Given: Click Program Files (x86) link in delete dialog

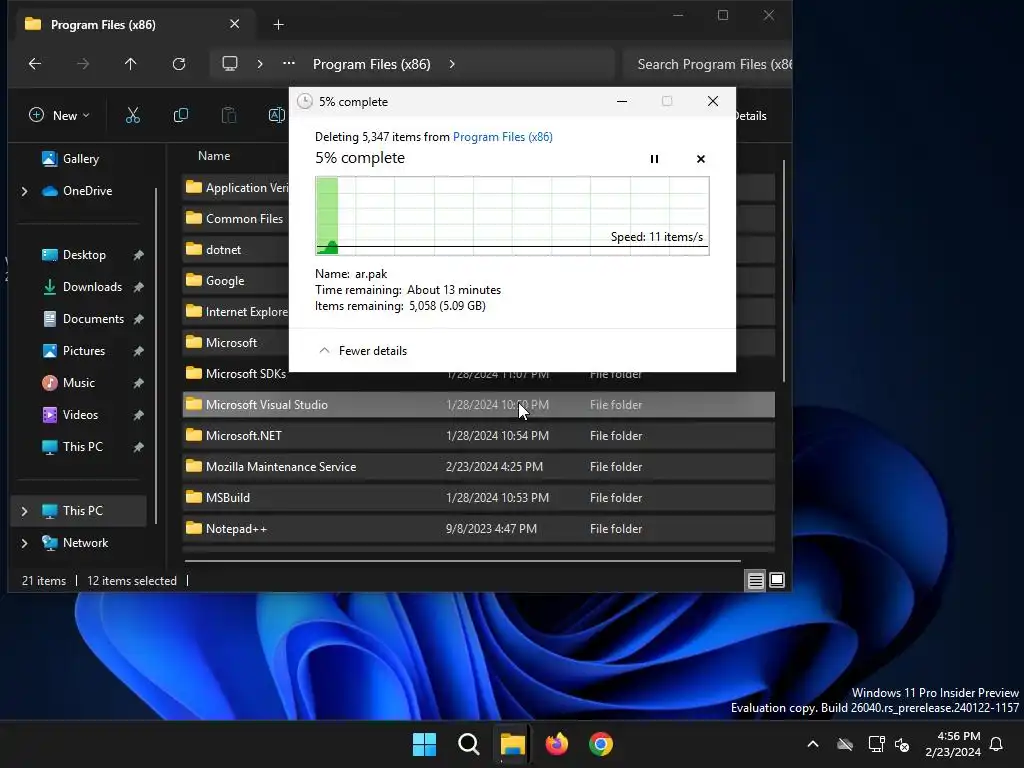Looking at the screenshot, I should point(502,136).
